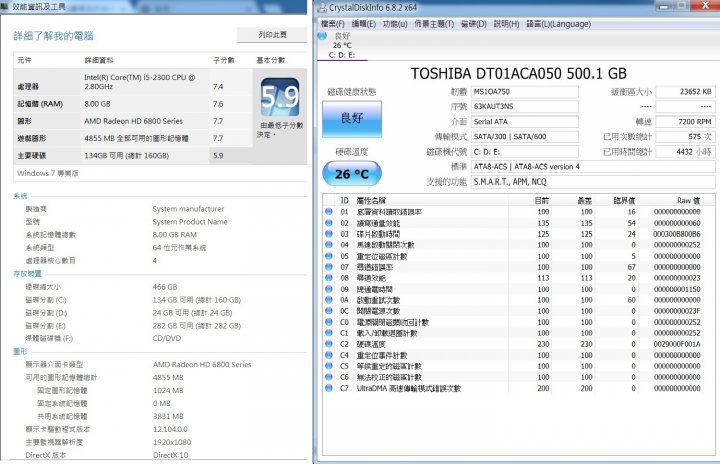
Task: Click raw value 000300B800B6
Action: (677, 234)
